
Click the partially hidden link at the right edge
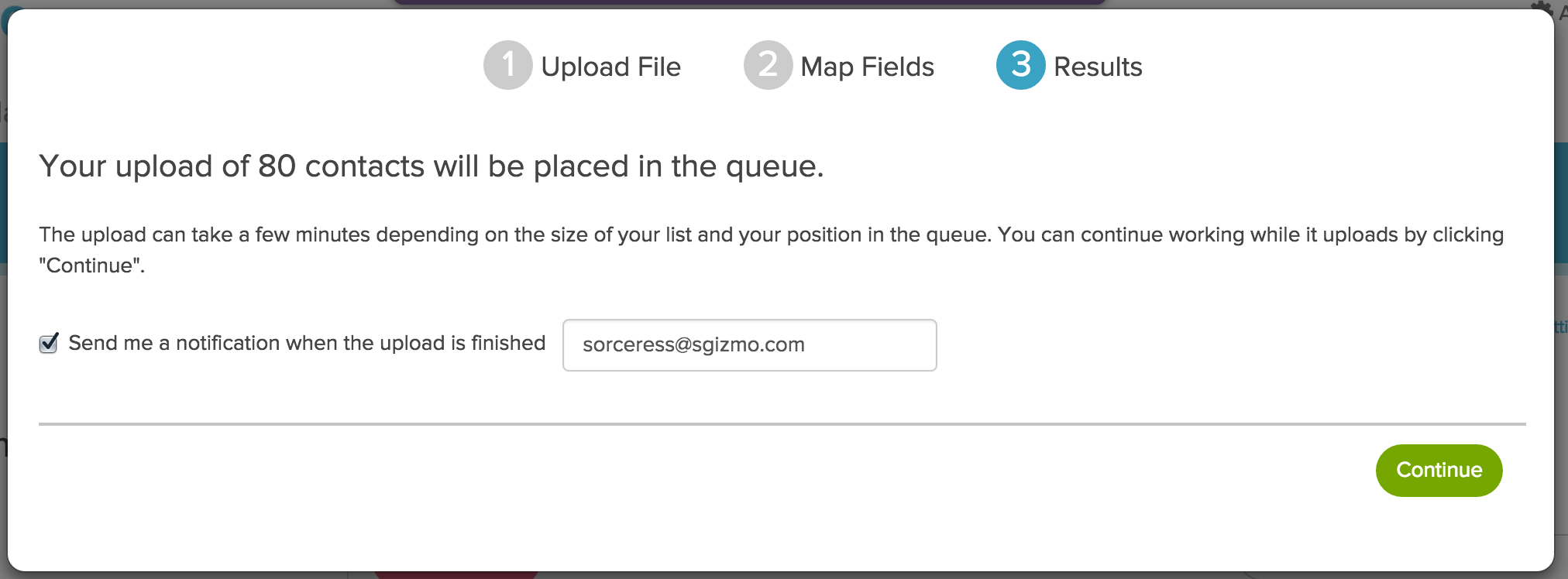coord(1560,327)
